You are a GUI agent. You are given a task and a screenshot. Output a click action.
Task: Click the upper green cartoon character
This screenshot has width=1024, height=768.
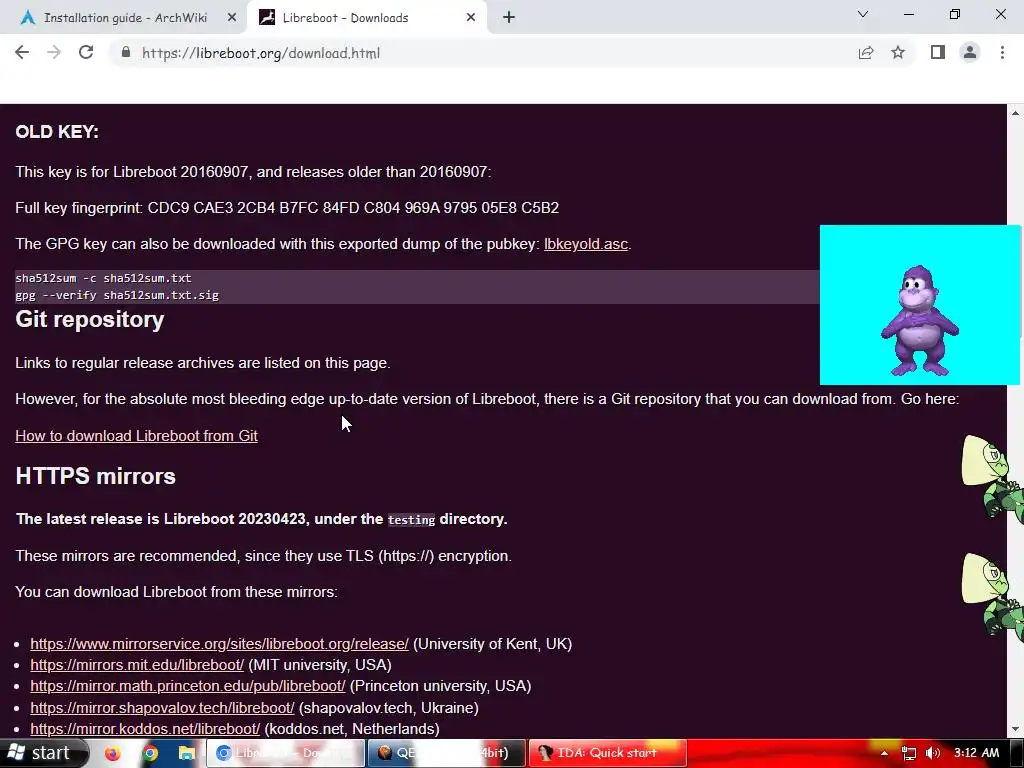pos(991,480)
